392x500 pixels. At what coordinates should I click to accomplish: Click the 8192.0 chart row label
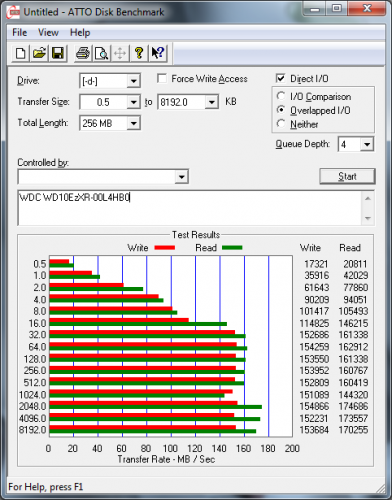coord(32,430)
